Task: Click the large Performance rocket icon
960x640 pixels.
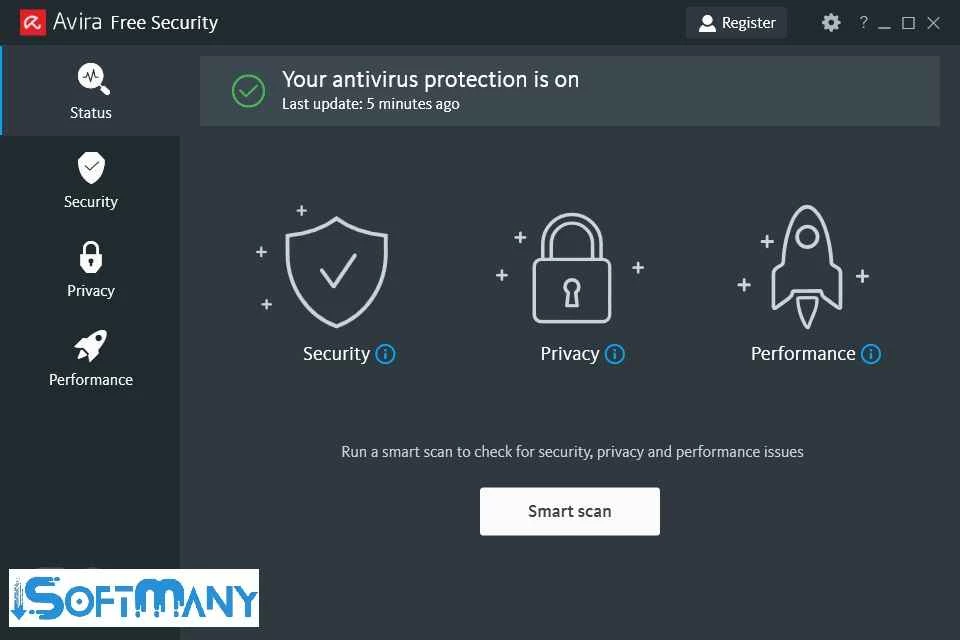Action: (x=806, y=267)
